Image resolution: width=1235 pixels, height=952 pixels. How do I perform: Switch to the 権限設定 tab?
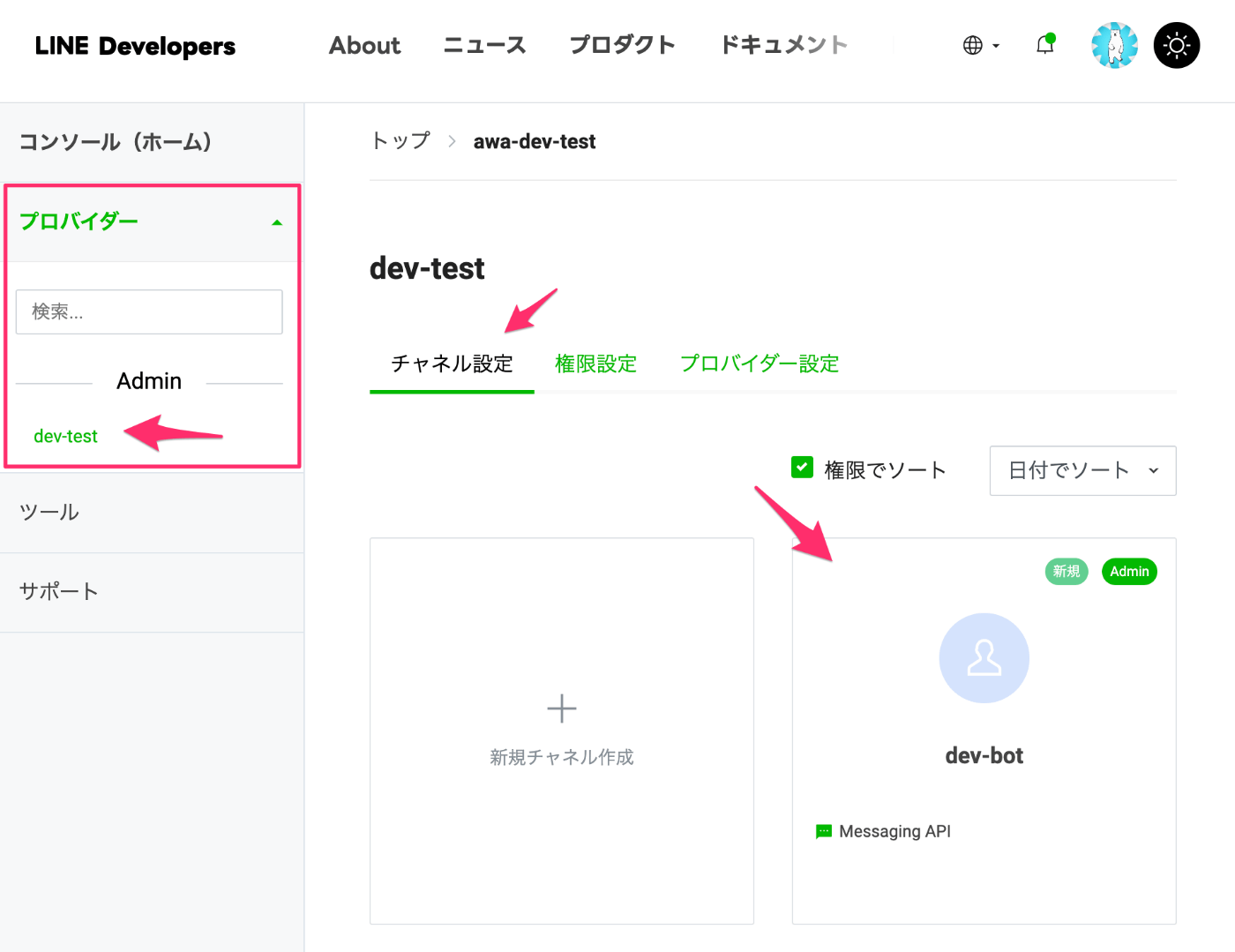coord(595,364)
